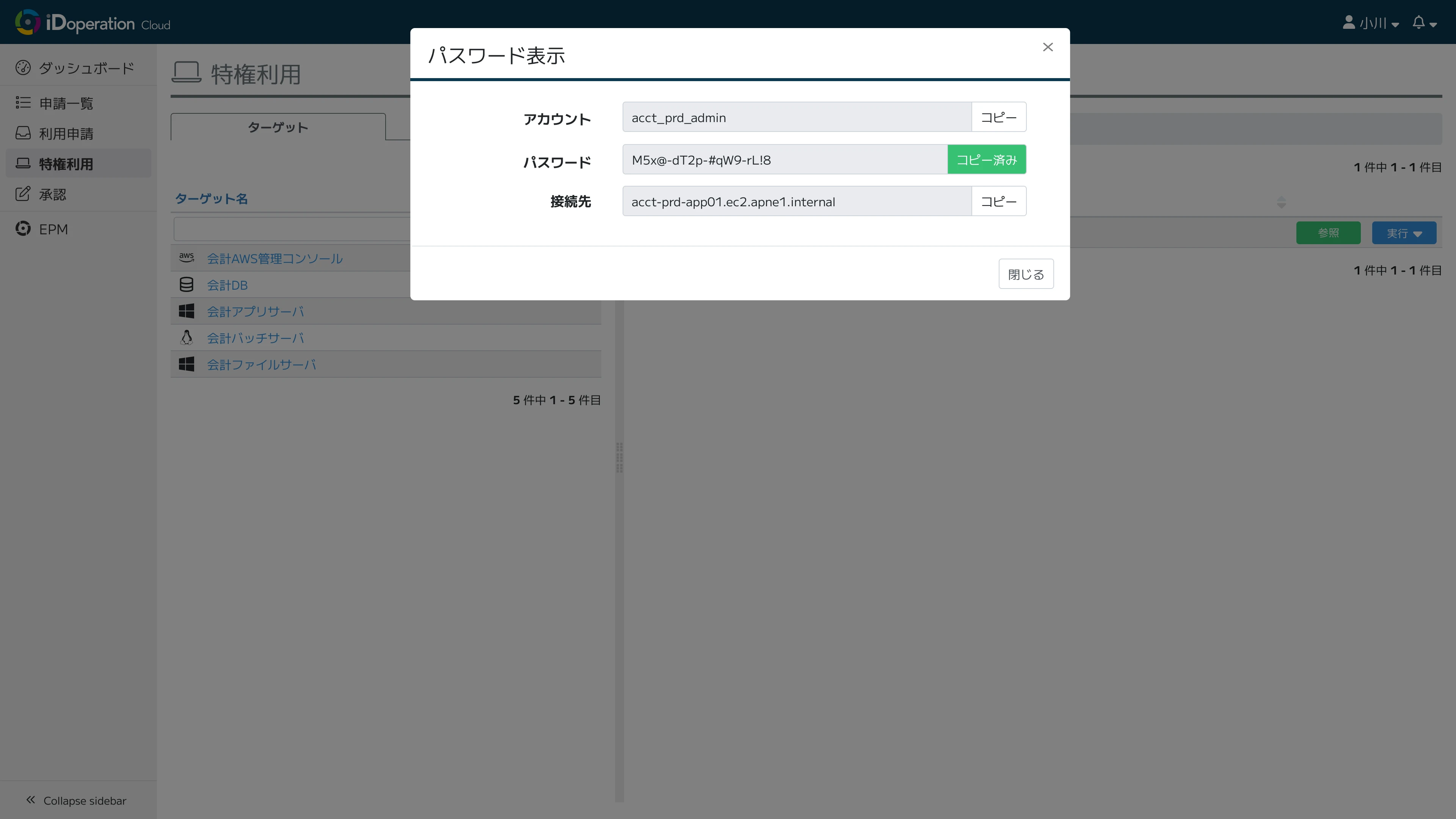Open the notification dropdown arrow
This screenshot has height=819, width=1456.
point(1434,25)
